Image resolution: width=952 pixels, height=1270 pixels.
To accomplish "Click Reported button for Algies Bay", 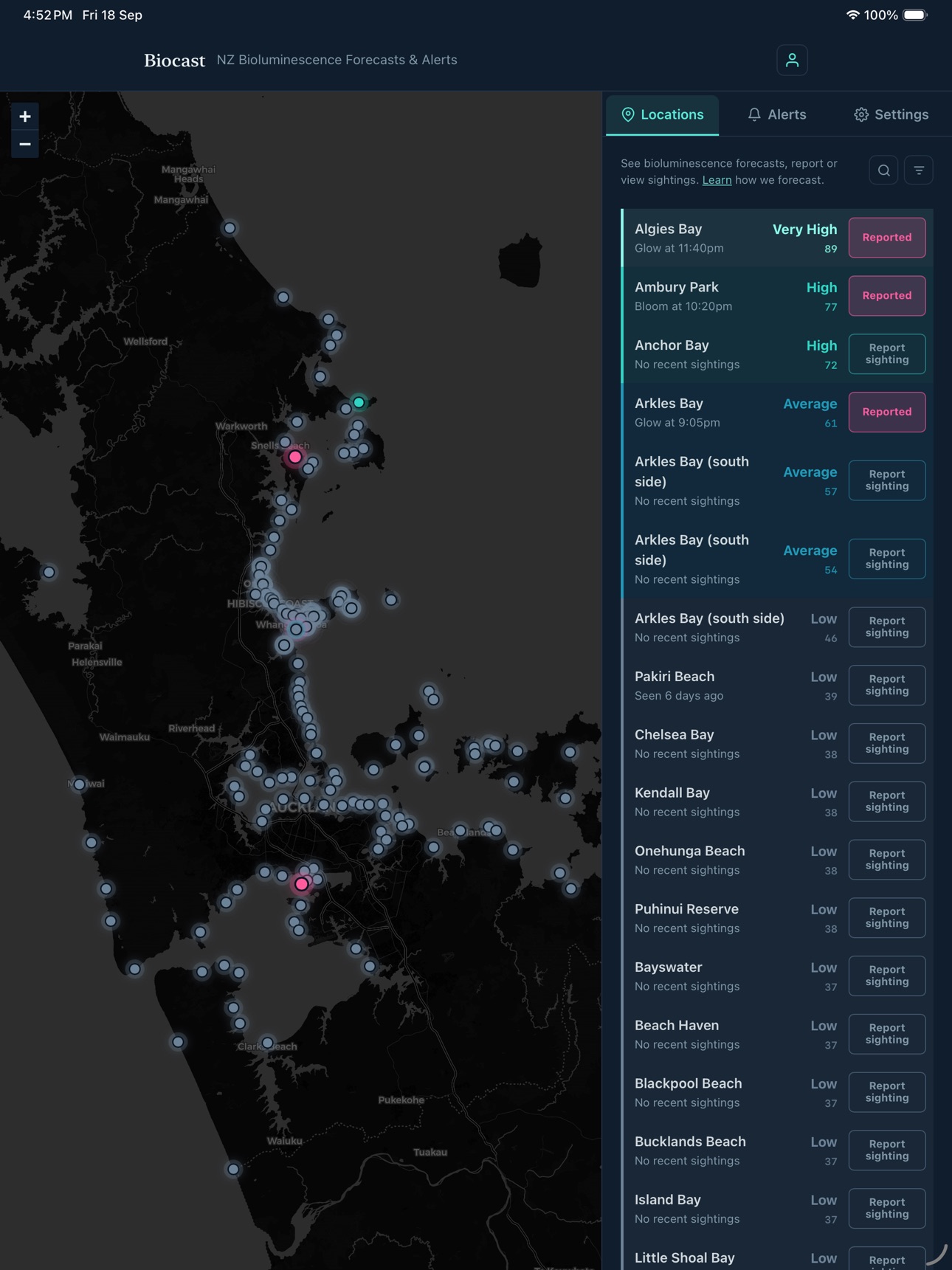I will [887, 238].
